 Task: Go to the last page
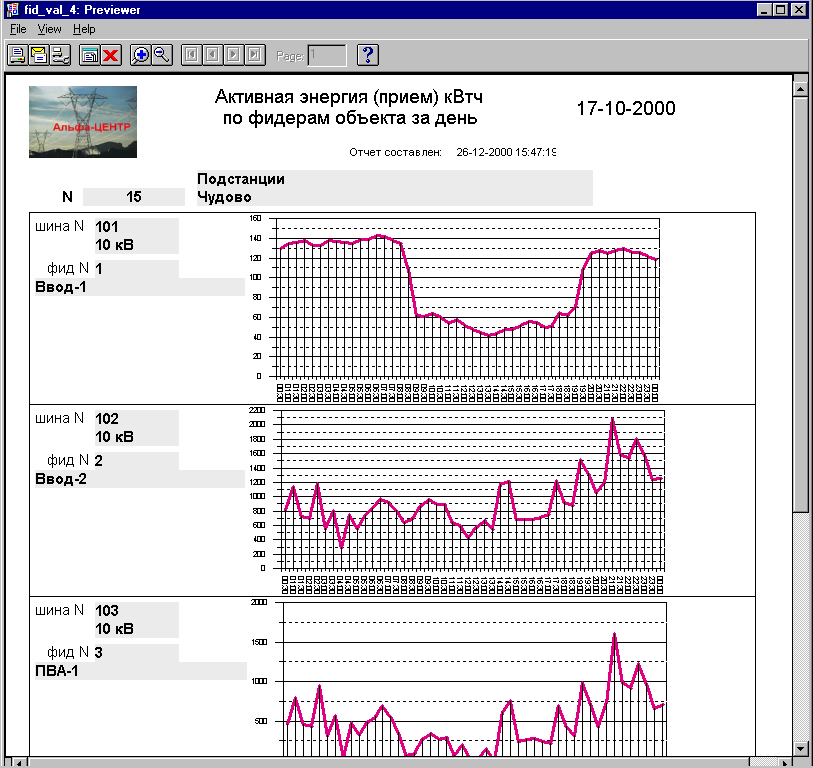pyautogui.click(x=255, y=55)
